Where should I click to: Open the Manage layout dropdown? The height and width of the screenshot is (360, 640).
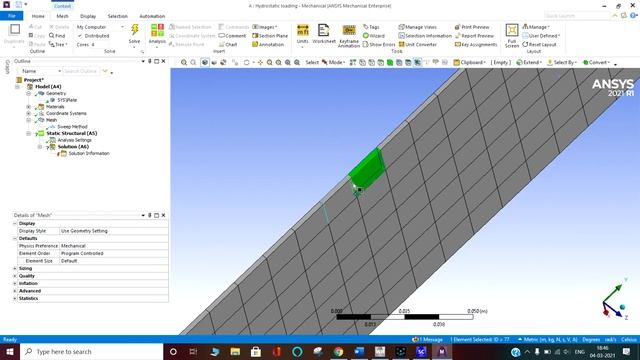coord(536,27)
